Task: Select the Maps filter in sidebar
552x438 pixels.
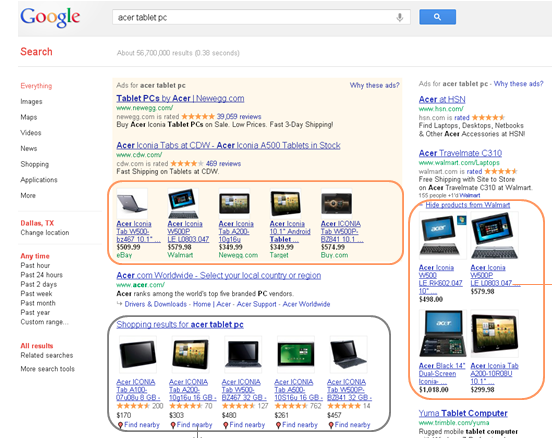Action: click(x=29, y=117)
